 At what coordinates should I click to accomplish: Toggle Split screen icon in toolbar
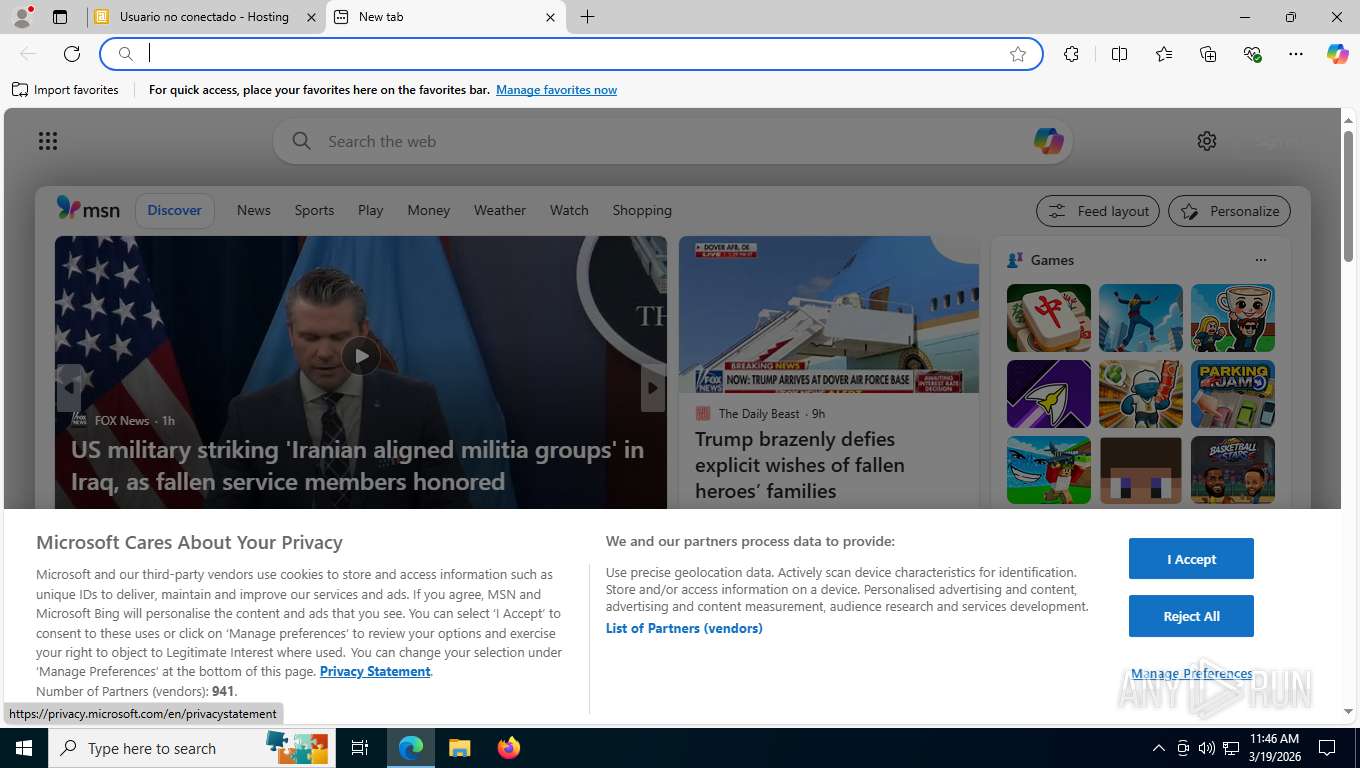click(1119, 54)
